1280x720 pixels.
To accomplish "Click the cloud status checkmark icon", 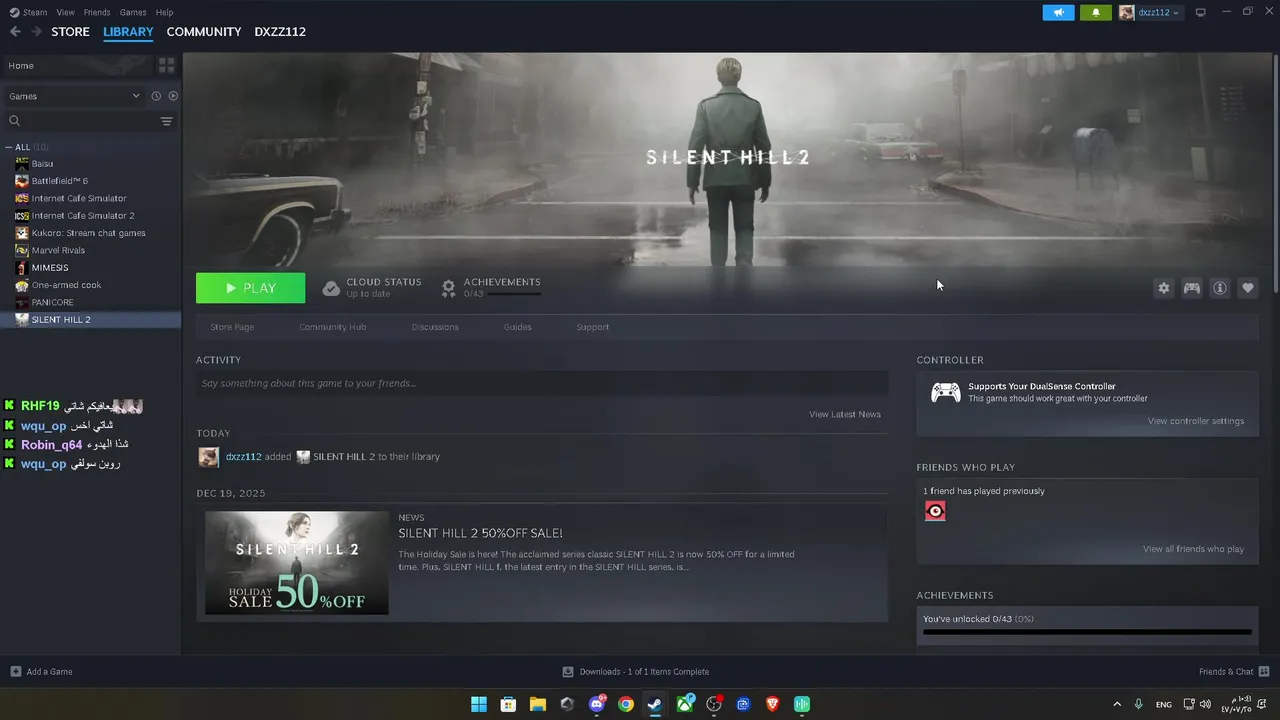I will [331, 288].
